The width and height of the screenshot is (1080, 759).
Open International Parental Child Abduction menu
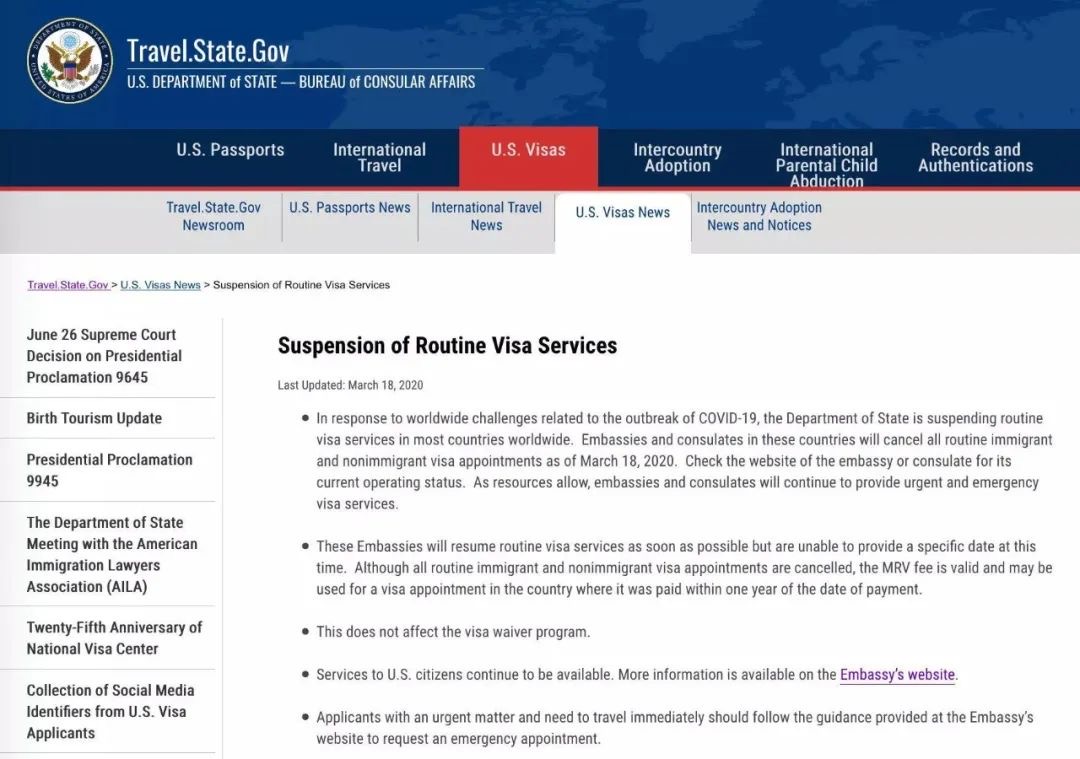point(827,165)
